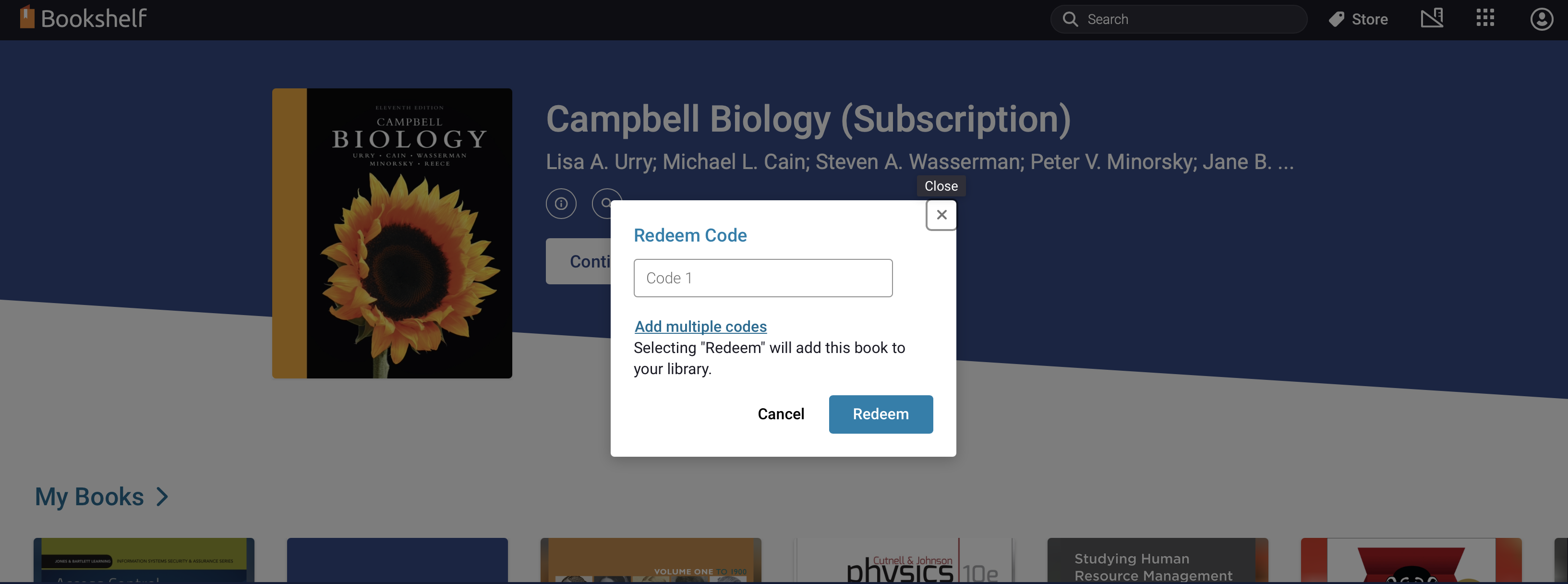Click the Cancel button
This screenshot has width=1568, height=584.
coord(780,414)
